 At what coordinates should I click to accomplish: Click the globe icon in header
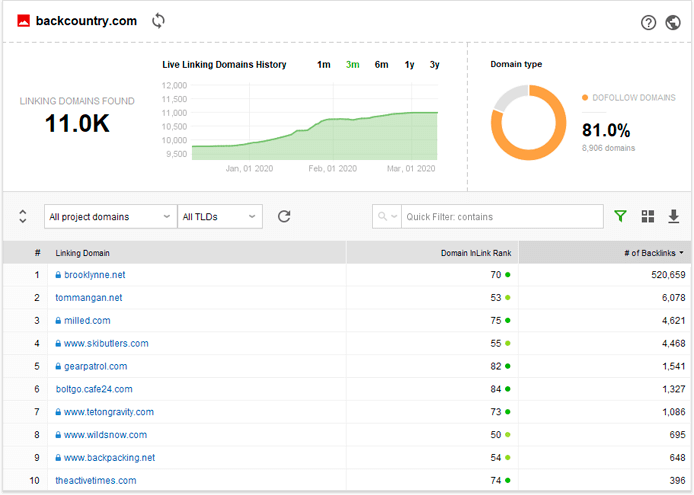673,23
